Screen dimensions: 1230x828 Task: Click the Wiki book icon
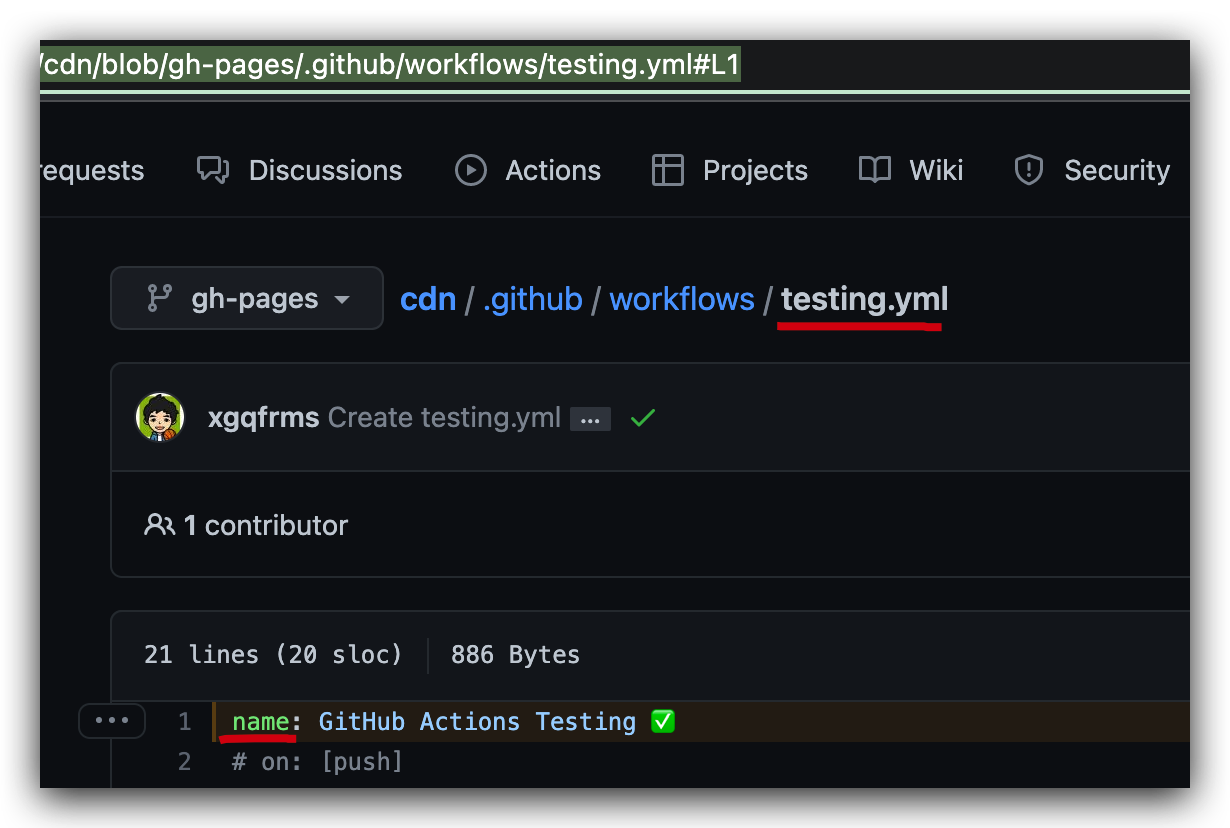(x=875, y=170)
